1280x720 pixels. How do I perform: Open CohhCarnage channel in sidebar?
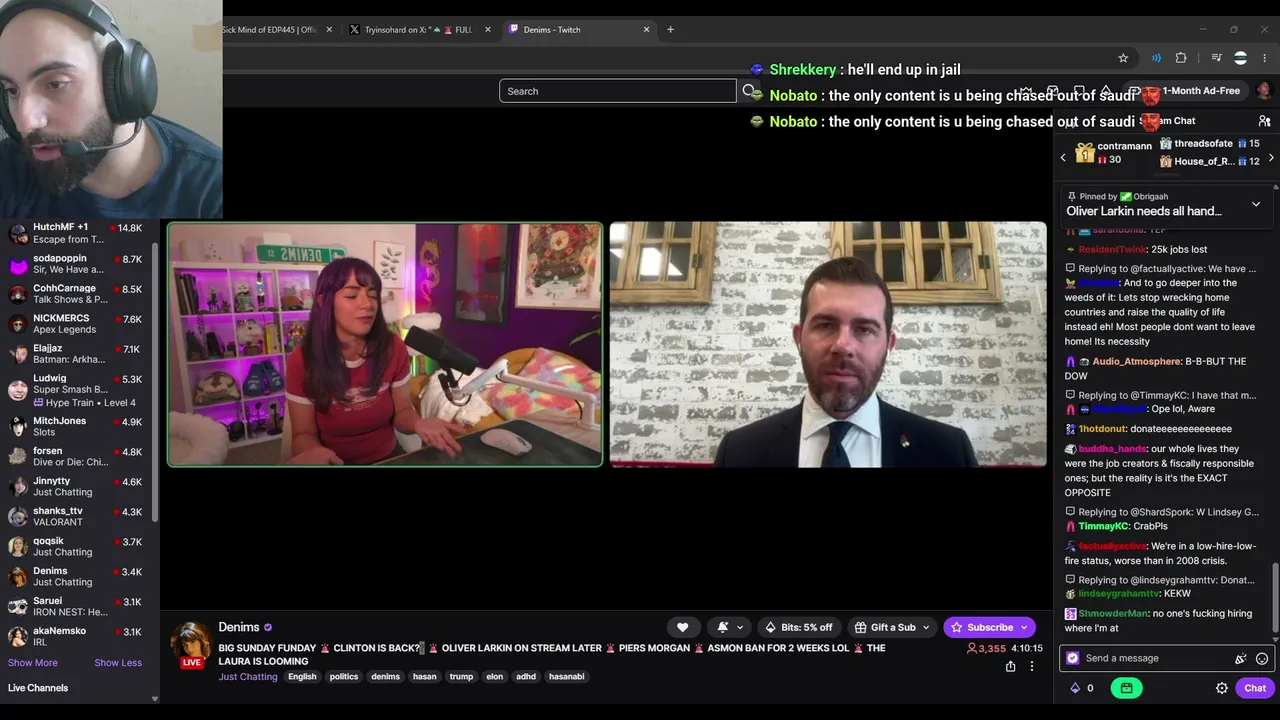[x=76, y=294]
